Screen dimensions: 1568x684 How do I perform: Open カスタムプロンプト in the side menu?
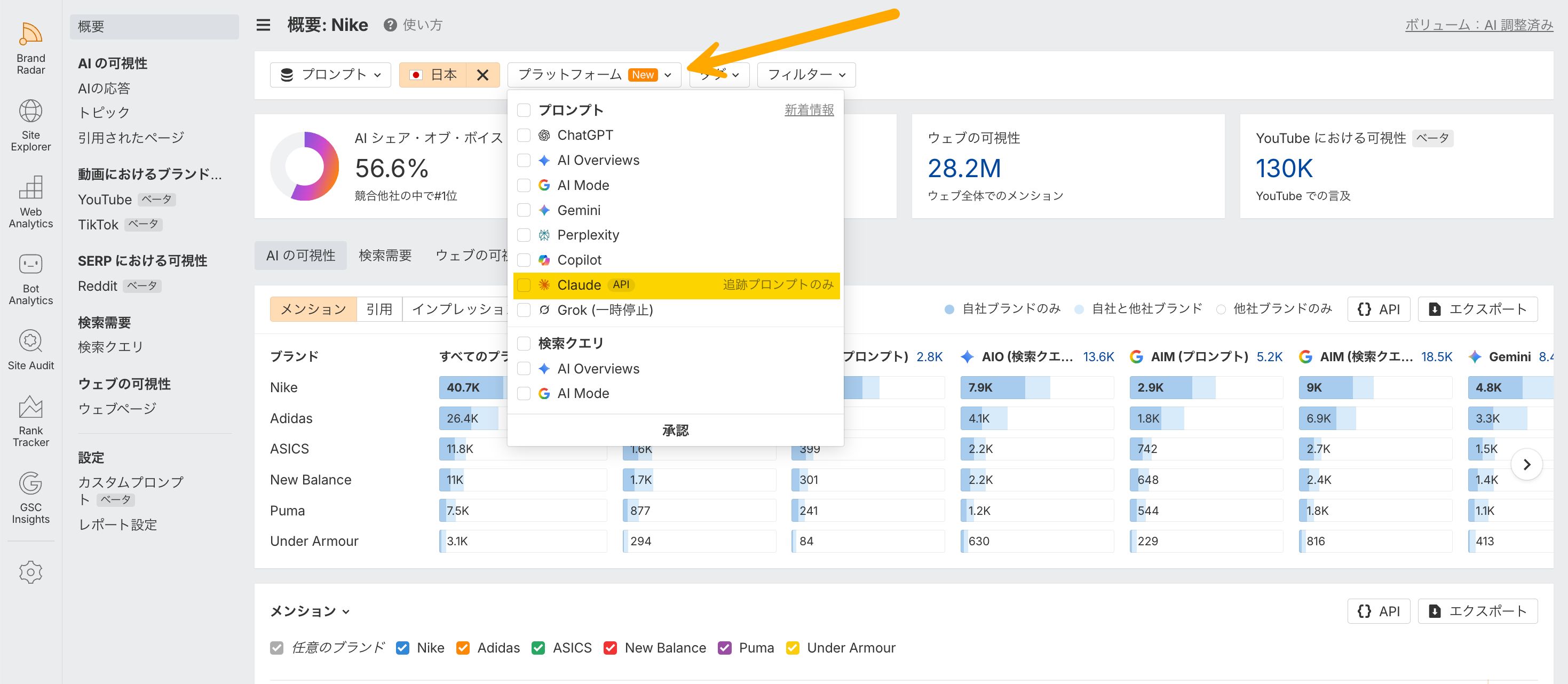pos(131,490)
